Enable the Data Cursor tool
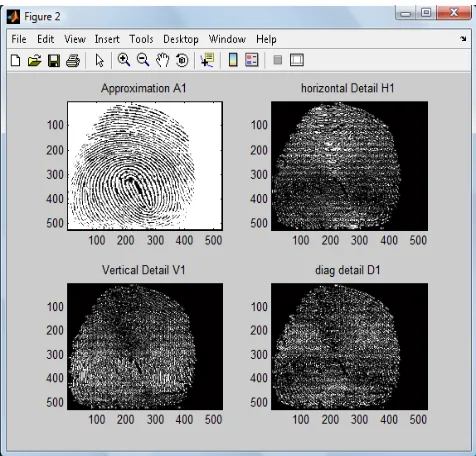This screenshot has height=456, width=476. click(207, 60)
